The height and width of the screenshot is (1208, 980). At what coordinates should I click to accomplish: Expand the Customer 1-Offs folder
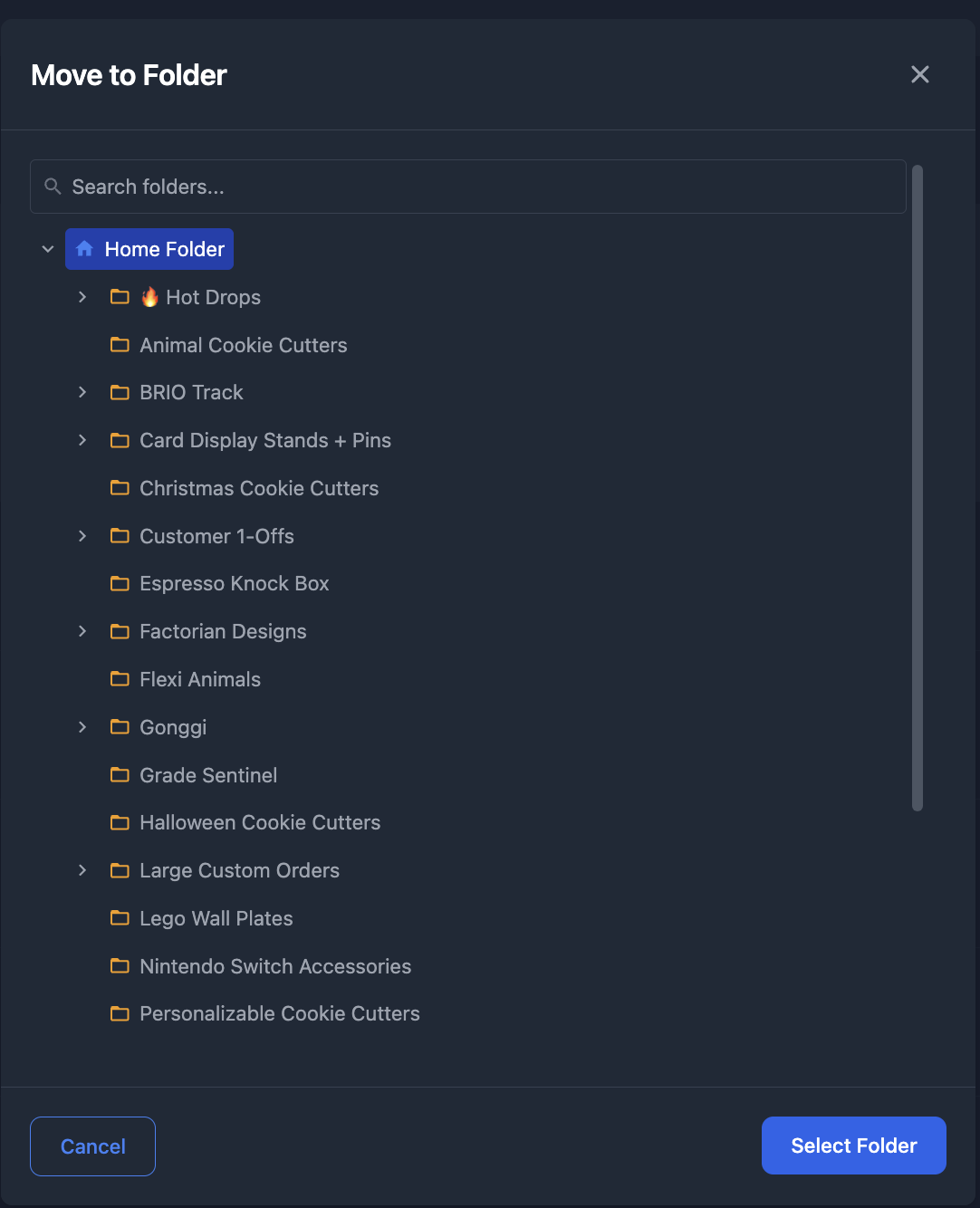click(82, 536)
